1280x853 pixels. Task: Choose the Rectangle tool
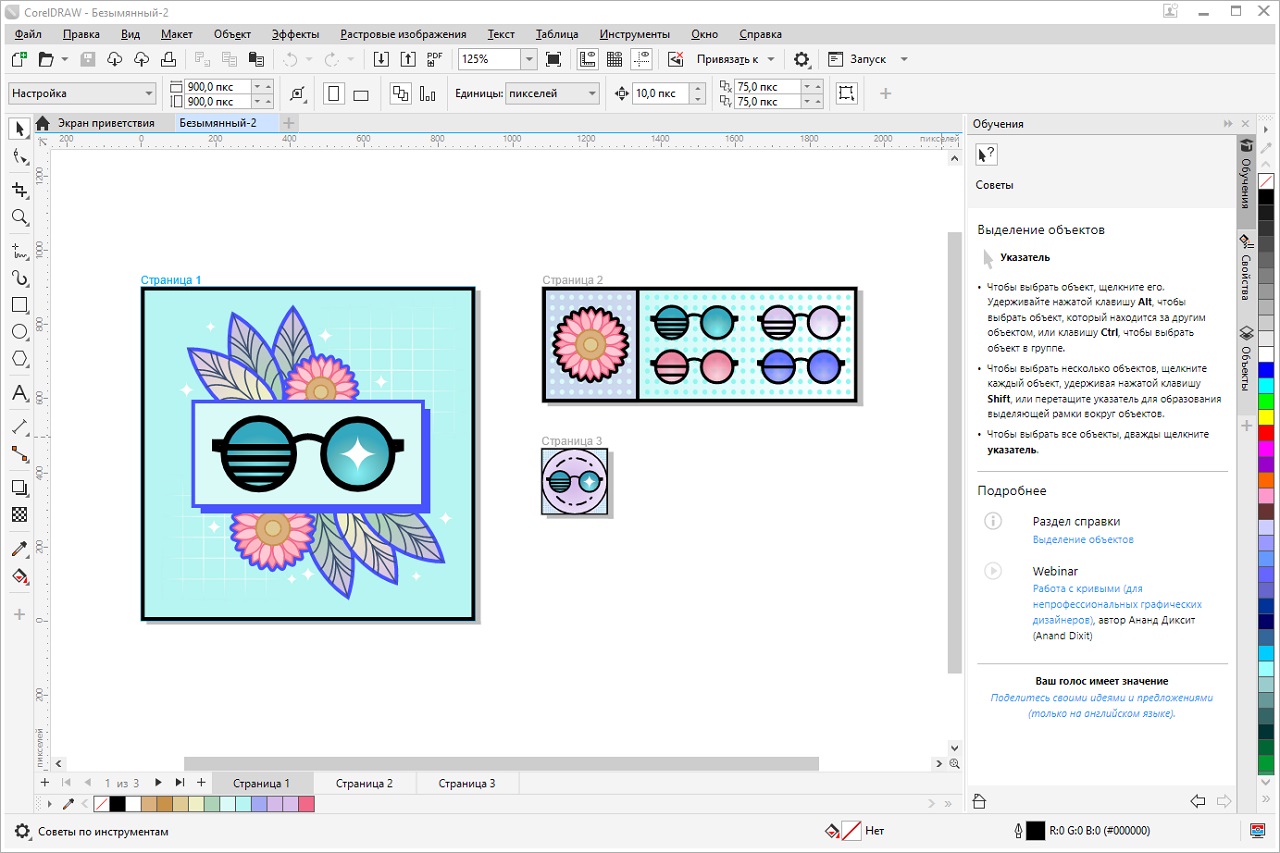click(x=19, y=305)
